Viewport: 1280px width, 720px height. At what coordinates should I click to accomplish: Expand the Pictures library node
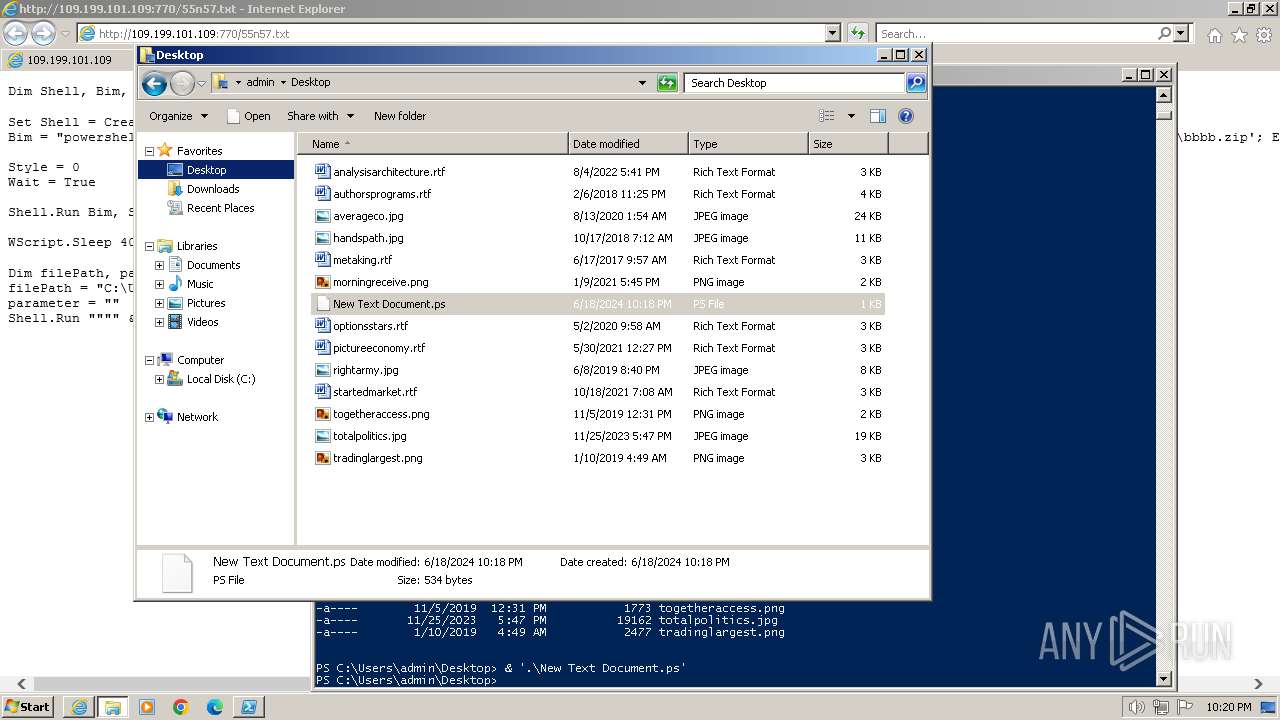tap(159, 303)
